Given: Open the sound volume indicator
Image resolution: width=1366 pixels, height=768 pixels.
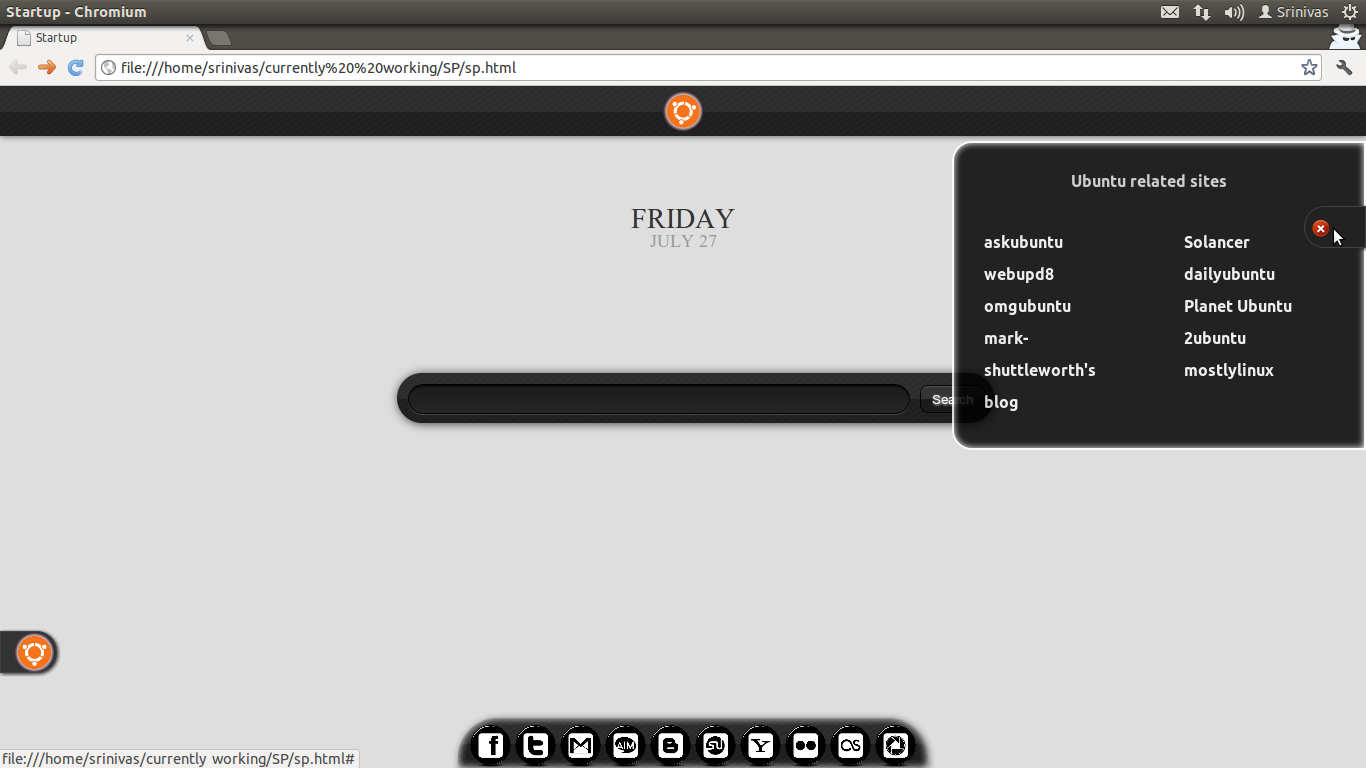Looking at the screenshot, I should point(1234,12).
